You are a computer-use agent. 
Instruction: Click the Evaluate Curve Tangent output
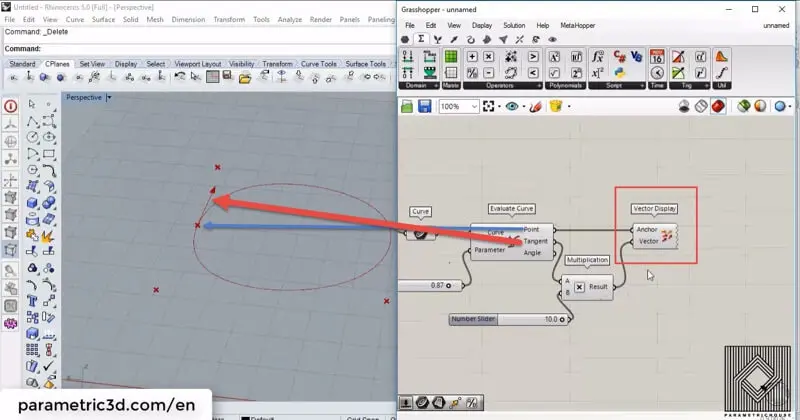(x=534, y=241)
